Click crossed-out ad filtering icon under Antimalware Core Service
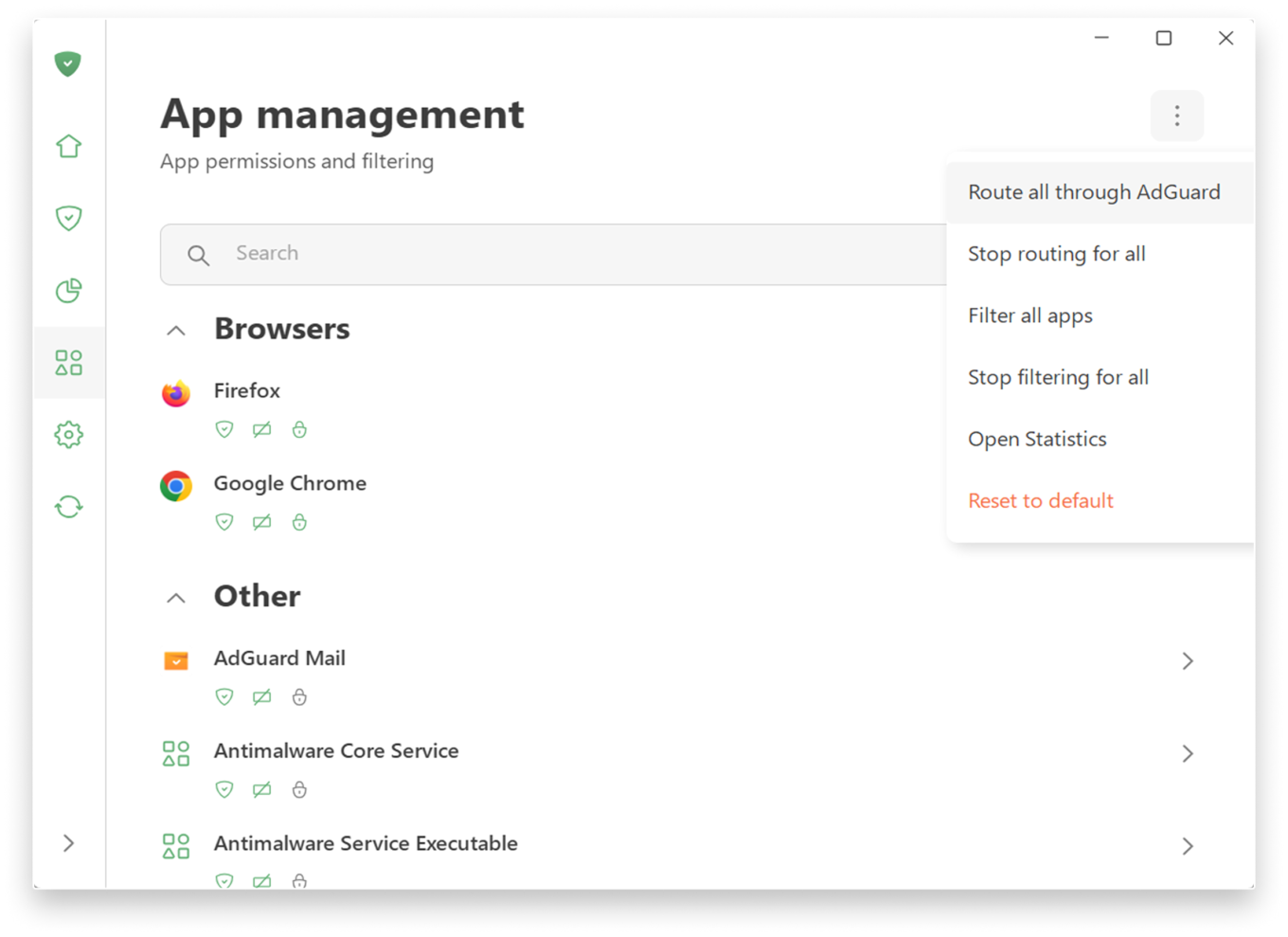Viewport: 1288px width, 937px height. [262, 790]
